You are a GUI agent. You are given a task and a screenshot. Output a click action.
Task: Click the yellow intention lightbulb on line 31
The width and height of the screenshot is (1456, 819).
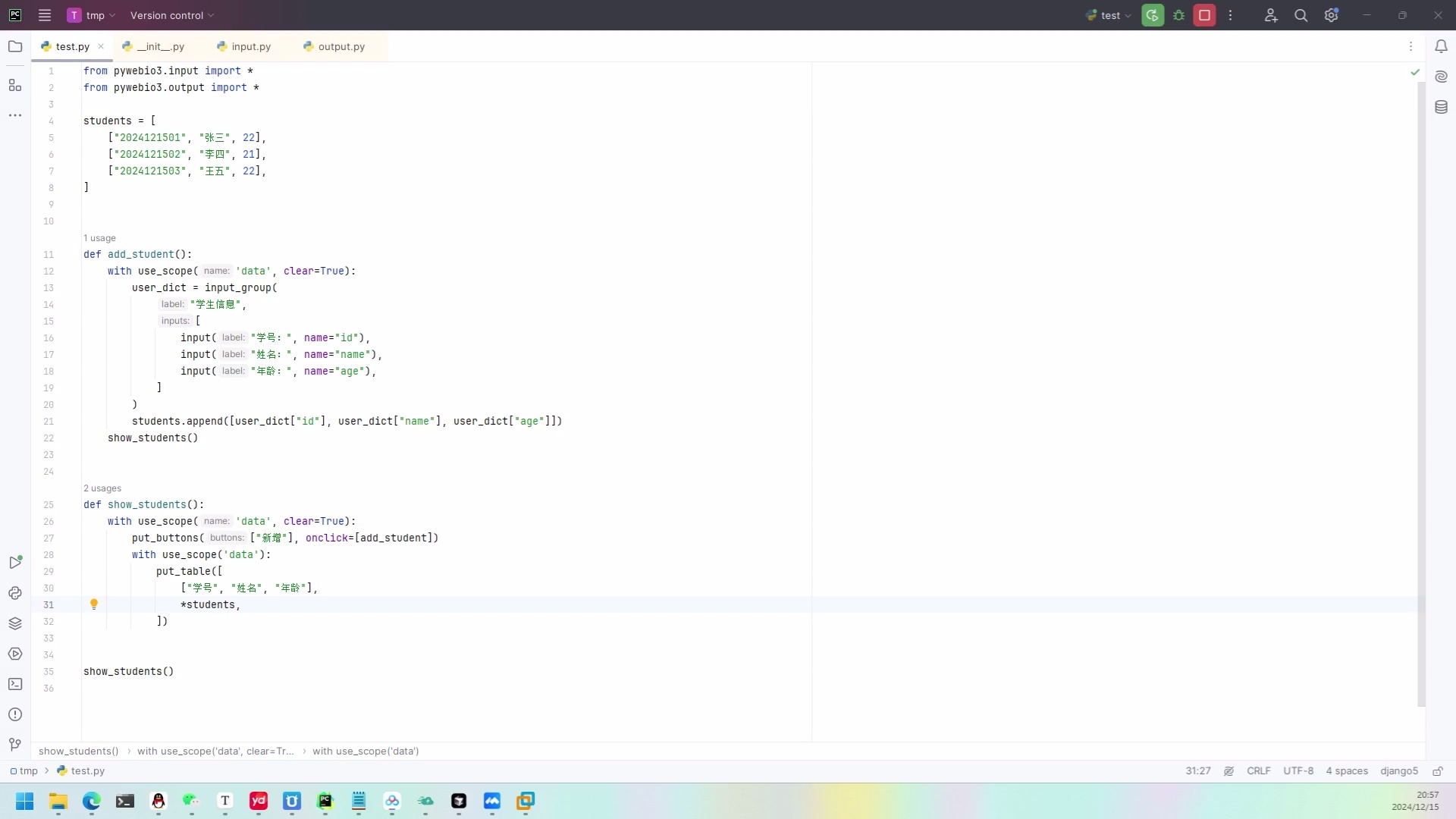[94, 604]
